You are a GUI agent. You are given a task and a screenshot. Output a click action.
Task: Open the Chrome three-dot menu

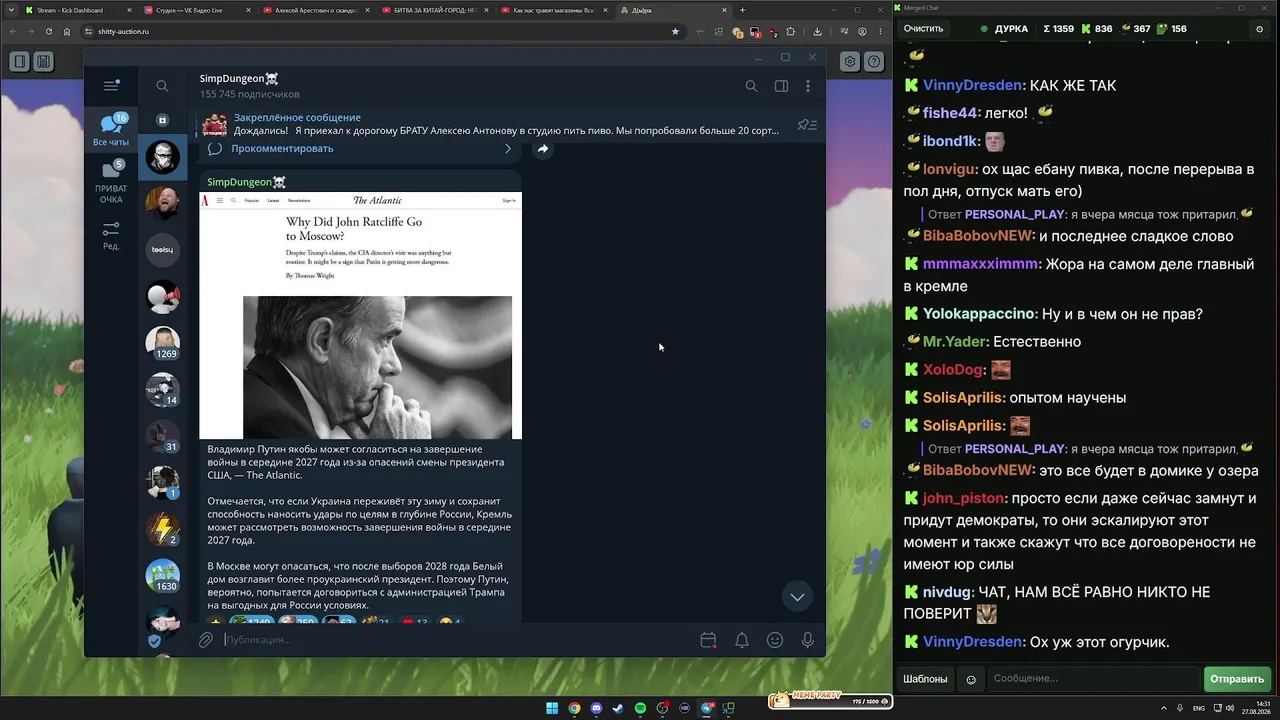(878, 31)
